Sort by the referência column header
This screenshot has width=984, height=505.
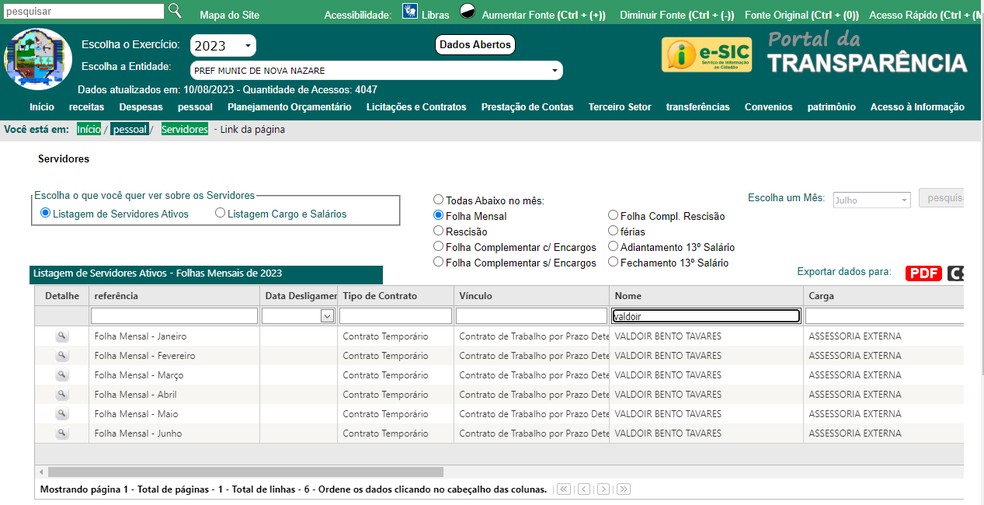point(174,295)
